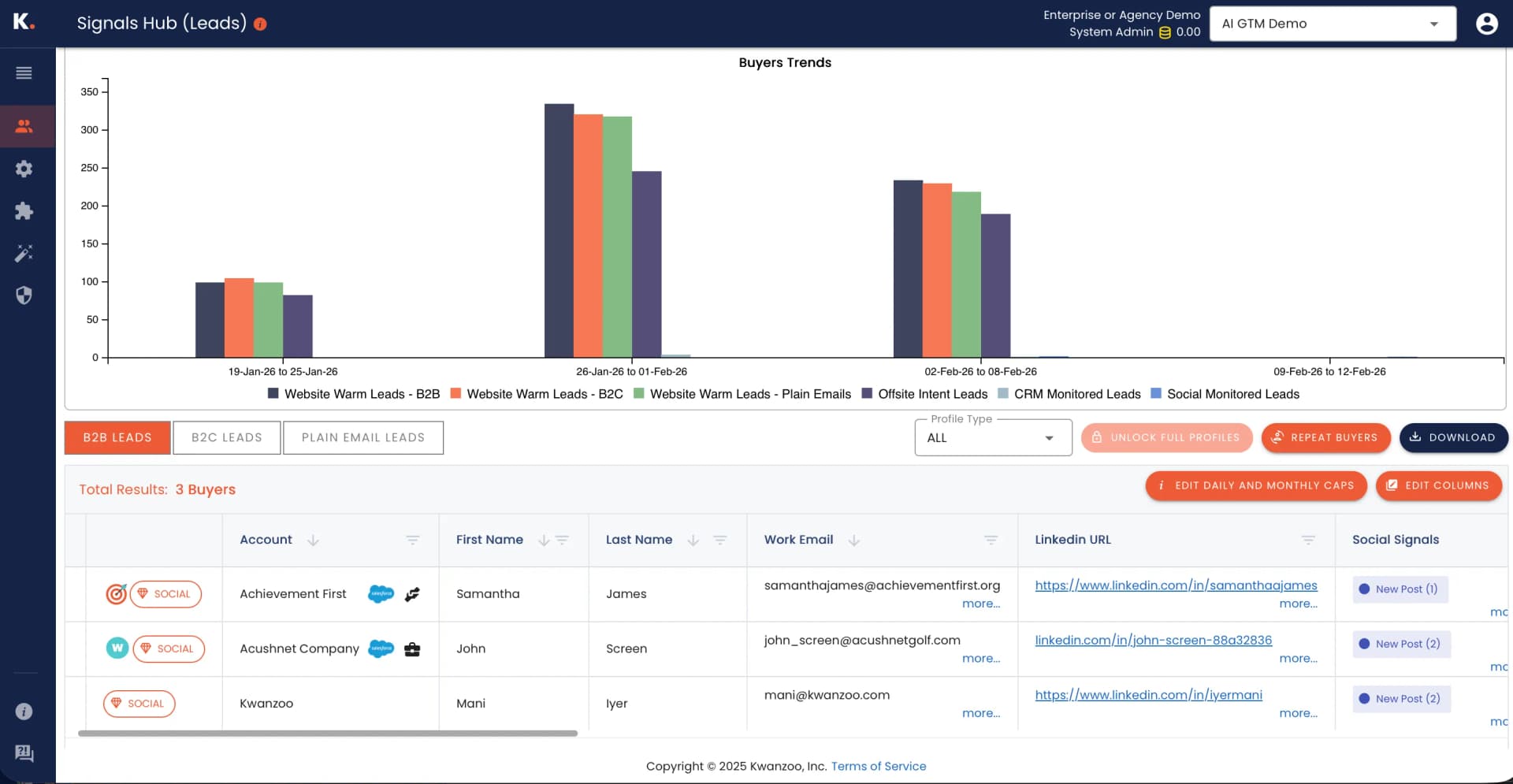Image resolution: width=1513 pixels, height=784 pixels.
Task: Switch to the B2C Leads tab
Action: (x=227, y=438)
